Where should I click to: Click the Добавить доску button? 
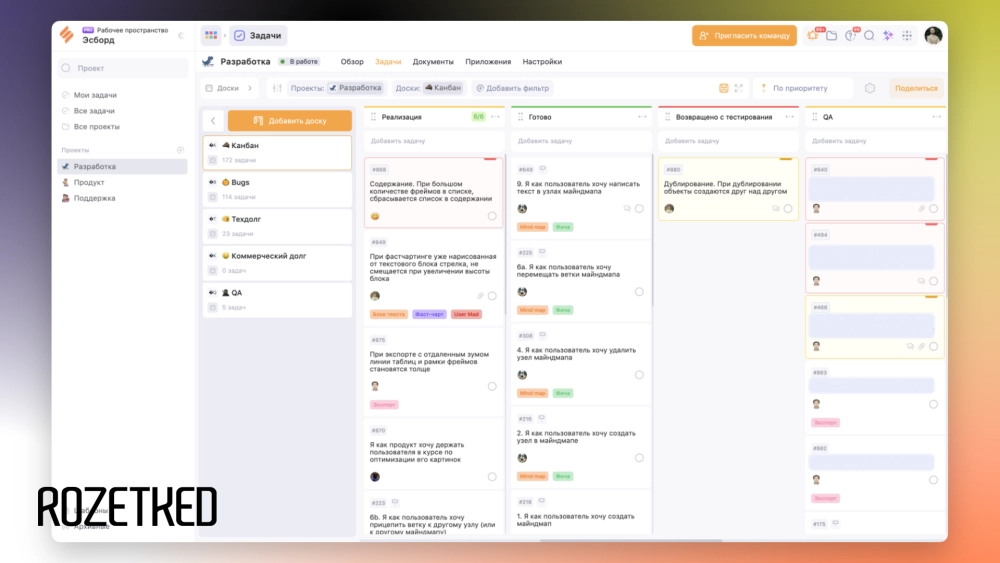(x=290, y=121)
